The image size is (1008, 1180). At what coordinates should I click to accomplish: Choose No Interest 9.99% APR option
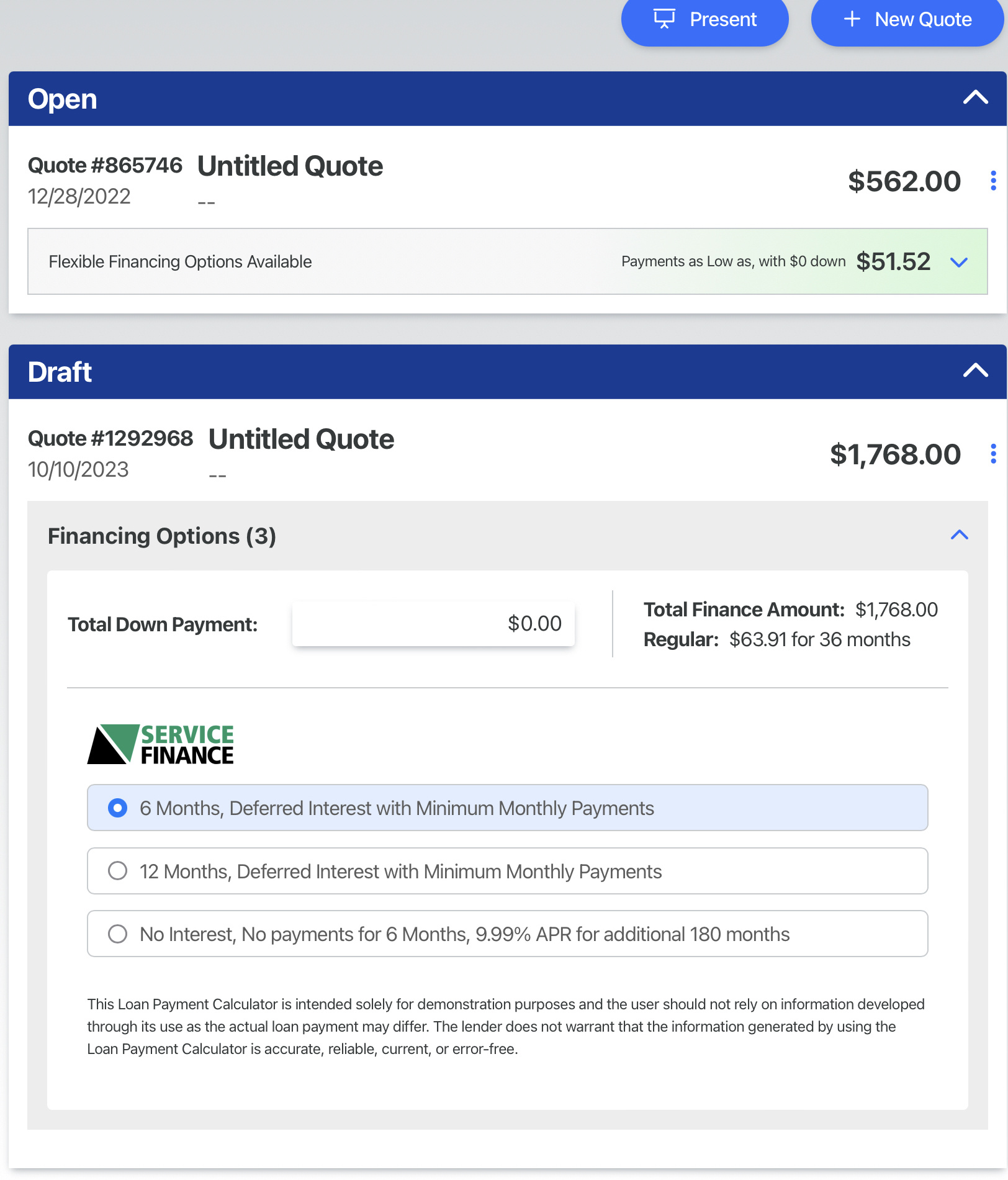point(117,934)
